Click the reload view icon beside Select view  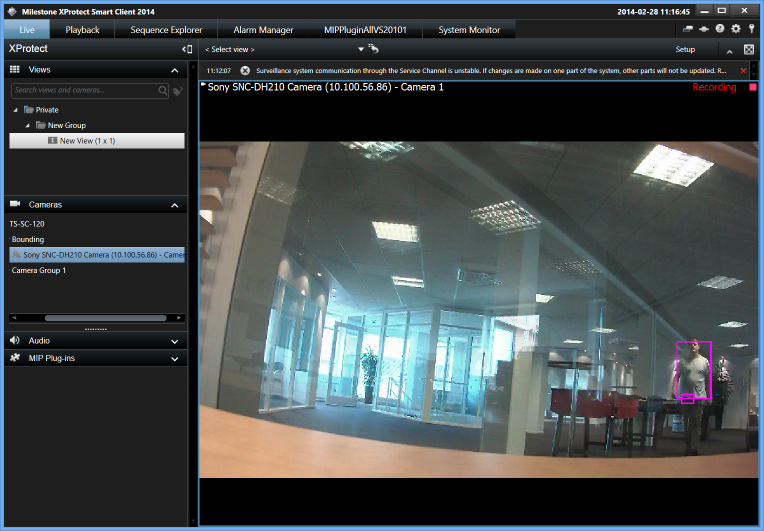[x=373, y=48]
